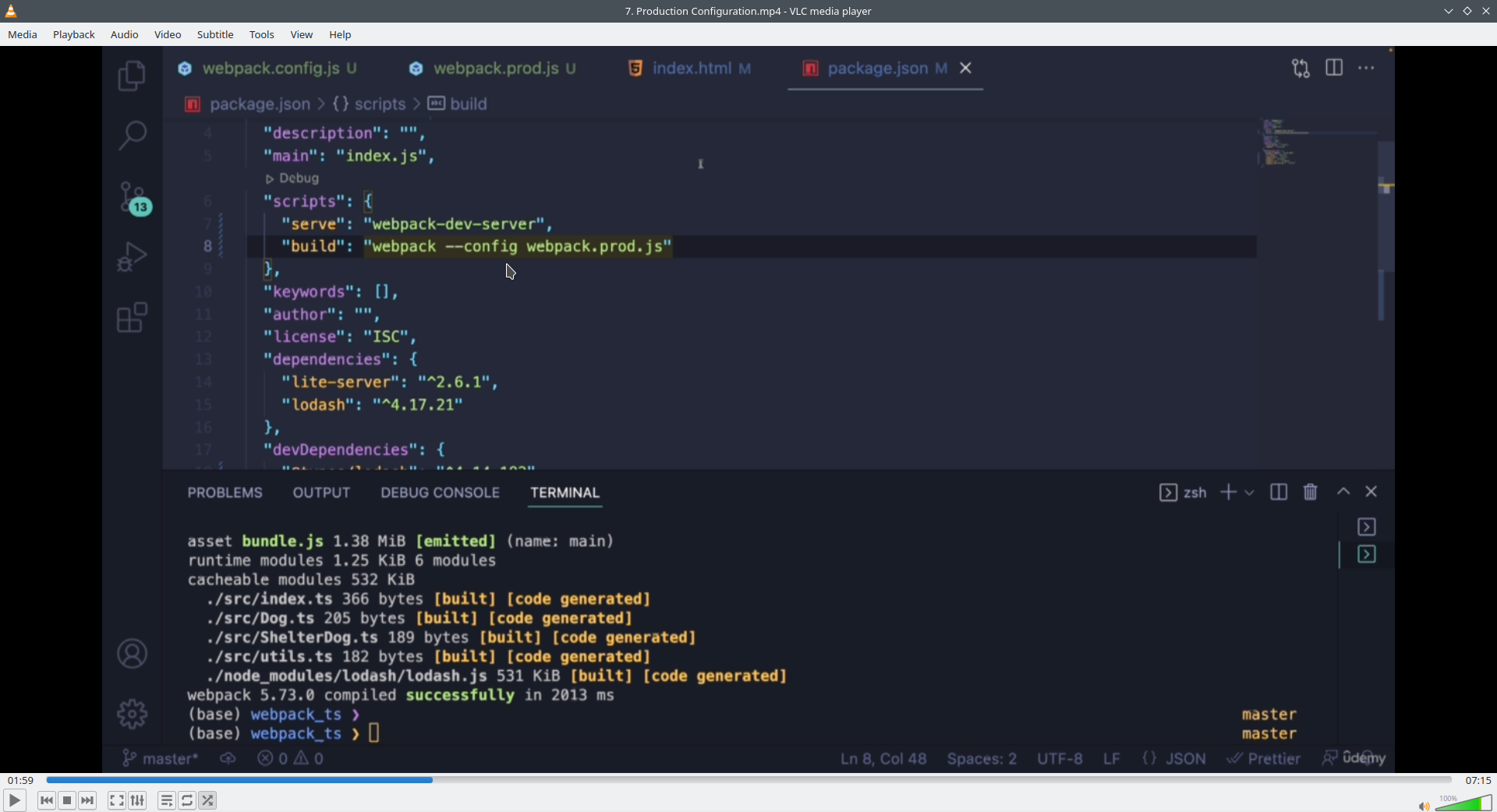Mute the audio using the speaker icon
Image resolution: width=1497 pixels, height=812 pixels.
pos(1424,806)
